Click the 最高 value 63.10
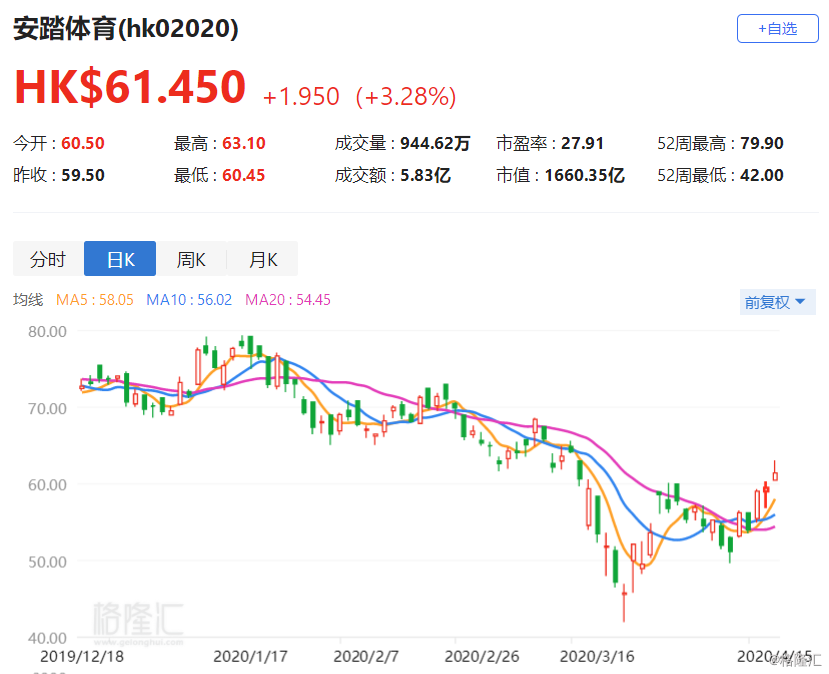Image resolution: width=829 pixels, height=674 pixels. tap(244, 143)
